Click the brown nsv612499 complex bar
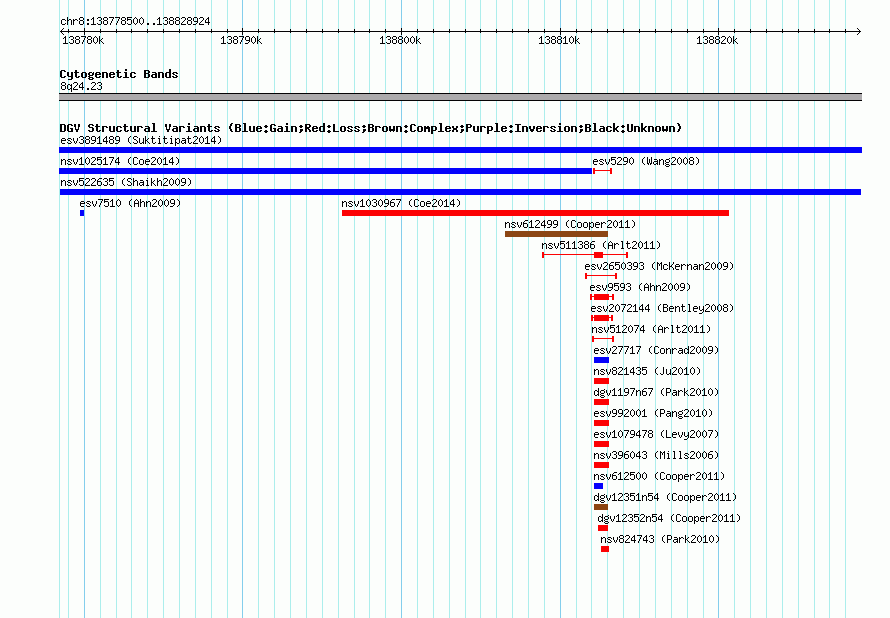Viewport: 890px width, 618px height. [x=556, y=234]
